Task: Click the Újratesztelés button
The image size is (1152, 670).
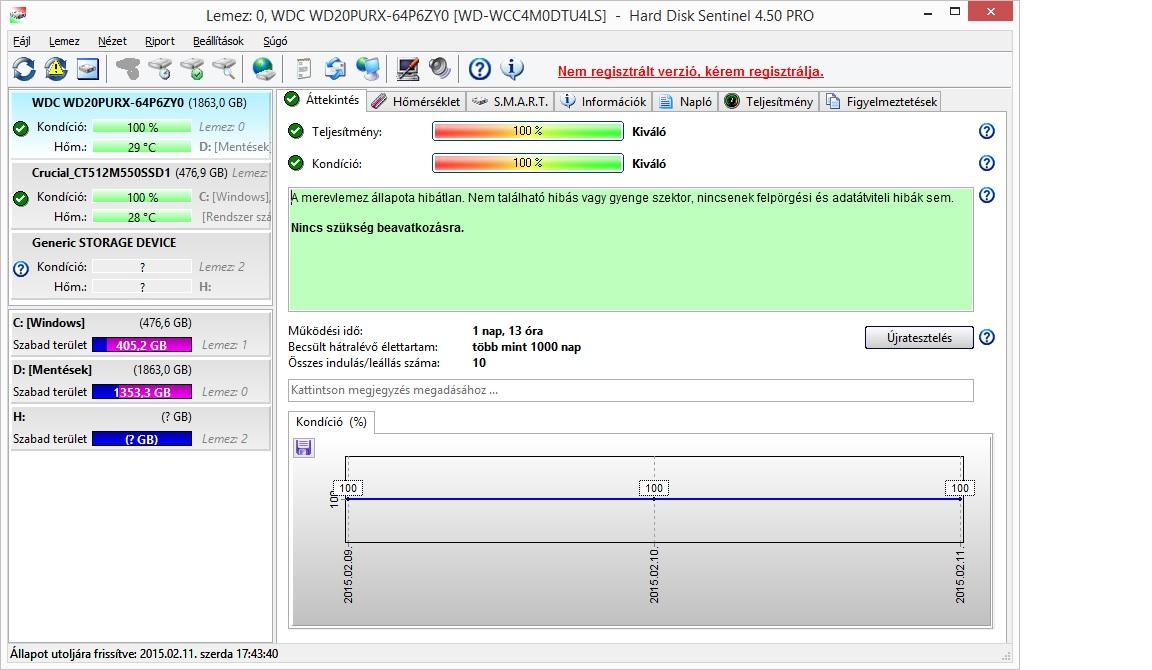Action: (919, 337)
